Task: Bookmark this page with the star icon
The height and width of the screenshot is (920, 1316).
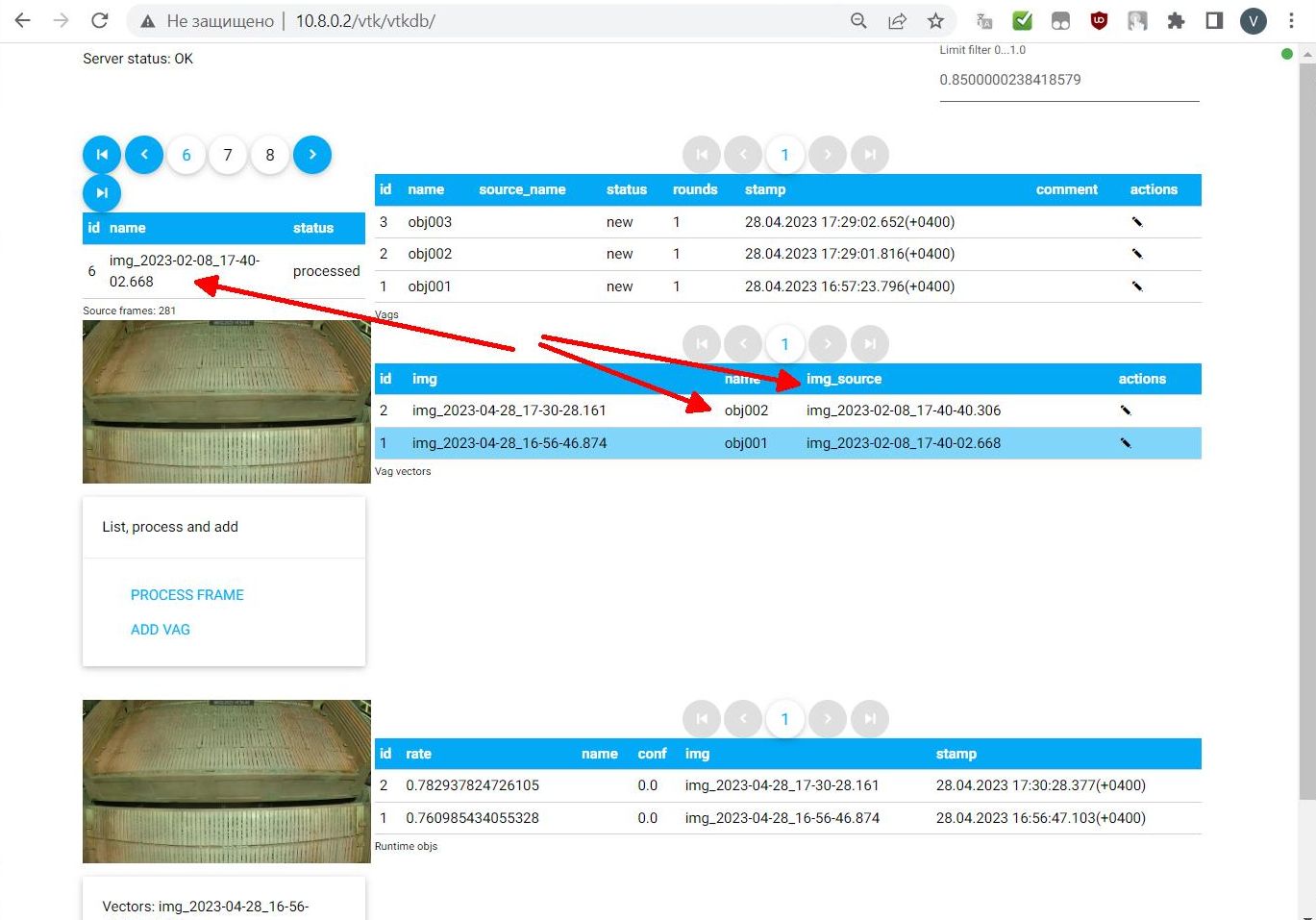Action: [x=935, y=21]
